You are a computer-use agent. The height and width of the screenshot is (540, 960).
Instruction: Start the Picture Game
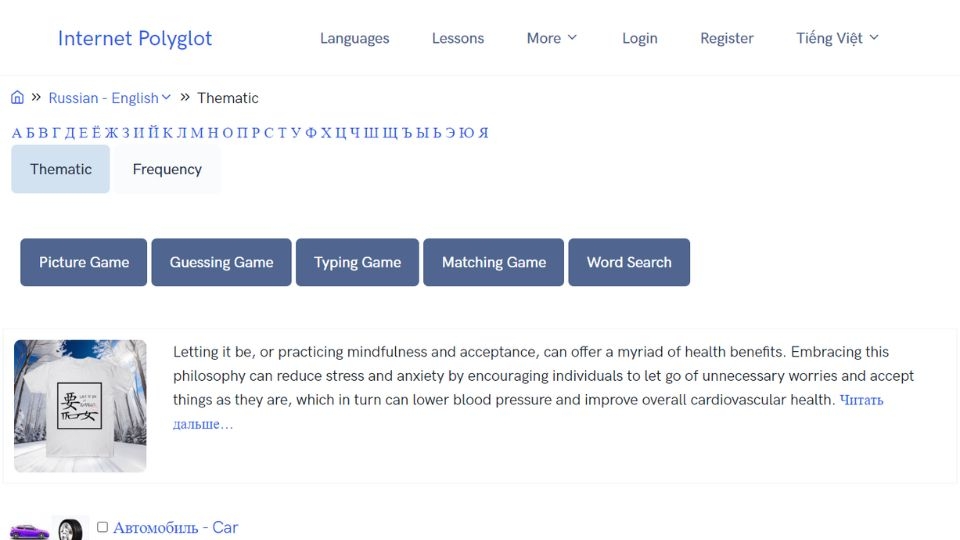click(84, 262)
